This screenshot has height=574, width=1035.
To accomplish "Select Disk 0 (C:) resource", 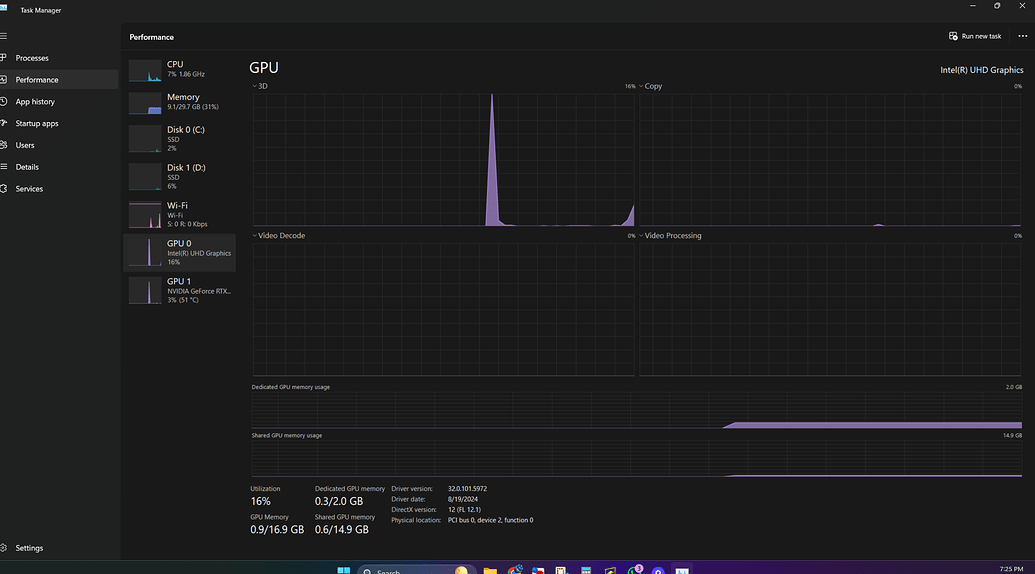I will pos(180,139).
